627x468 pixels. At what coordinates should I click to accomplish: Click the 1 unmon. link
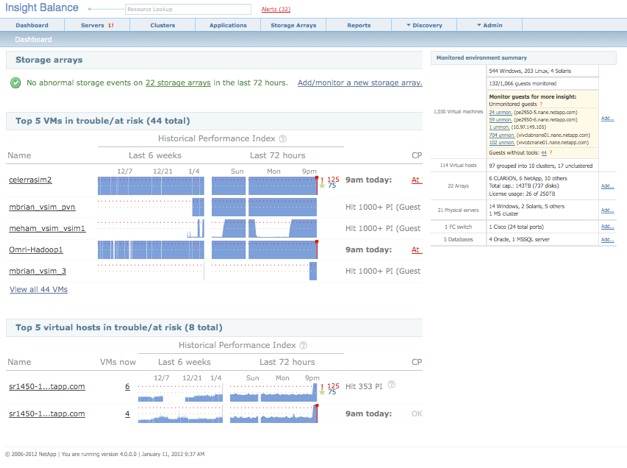coord(499,127)
